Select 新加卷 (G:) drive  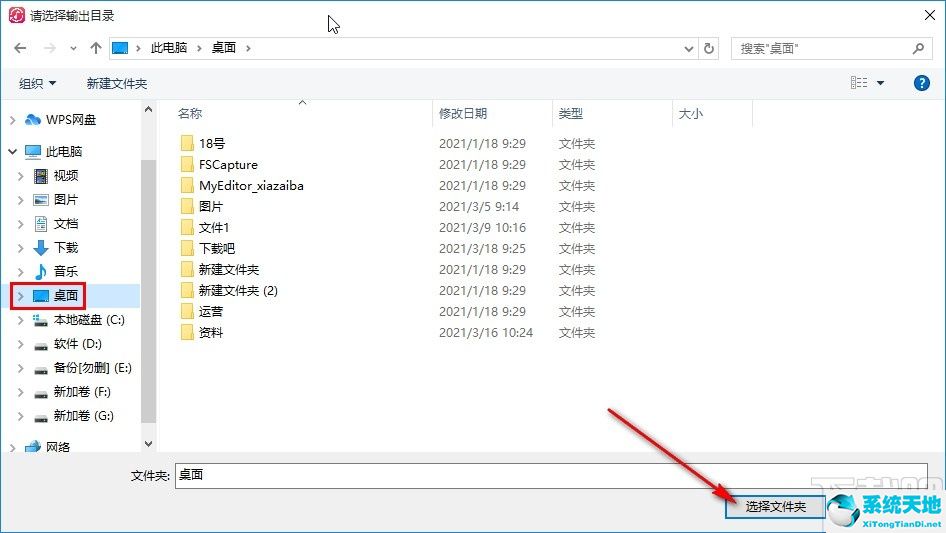83,416
